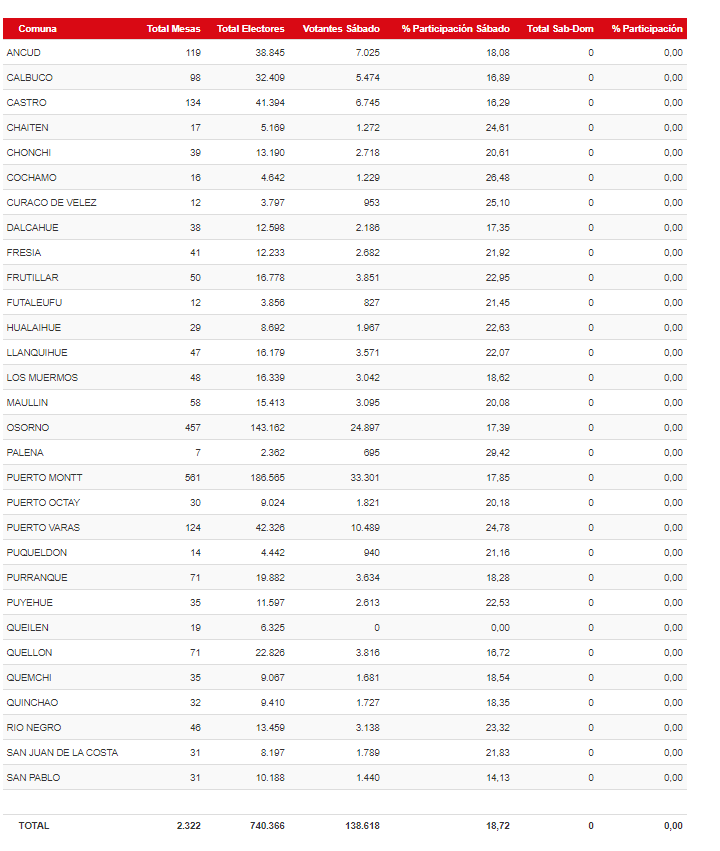This screenshot has height=851, width=720.
Task: Select PUERTO VARAS voters value 10.489
Action: (x=365, y=528)
